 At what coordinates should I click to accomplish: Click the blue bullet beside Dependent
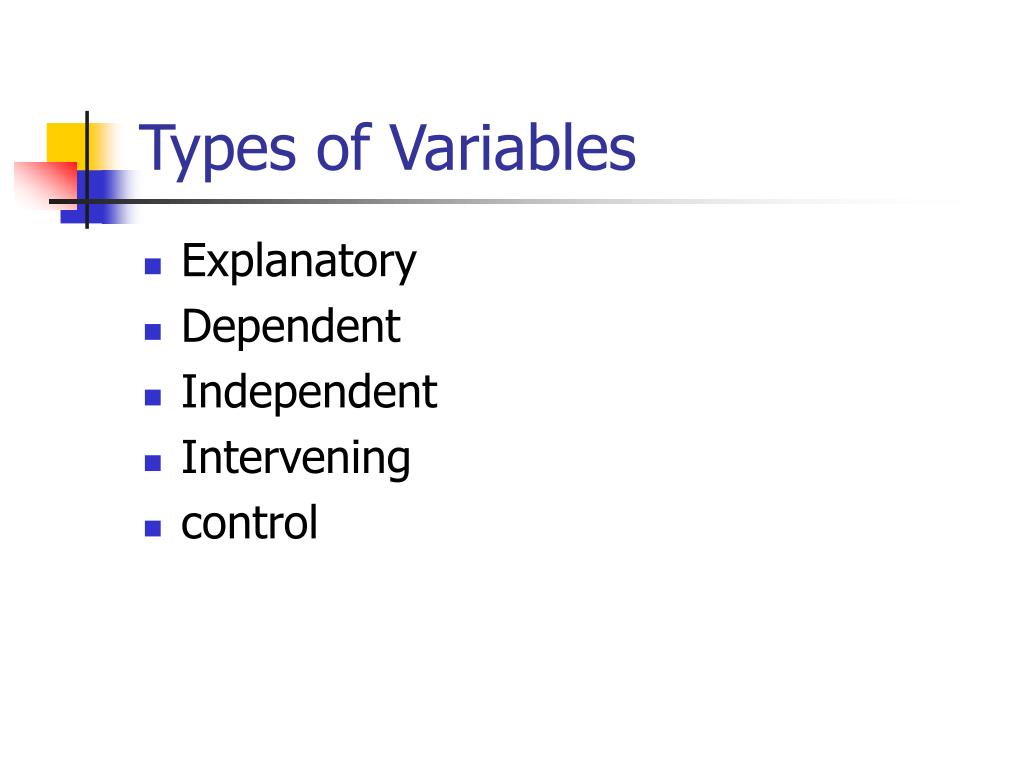tap(153, 332)
